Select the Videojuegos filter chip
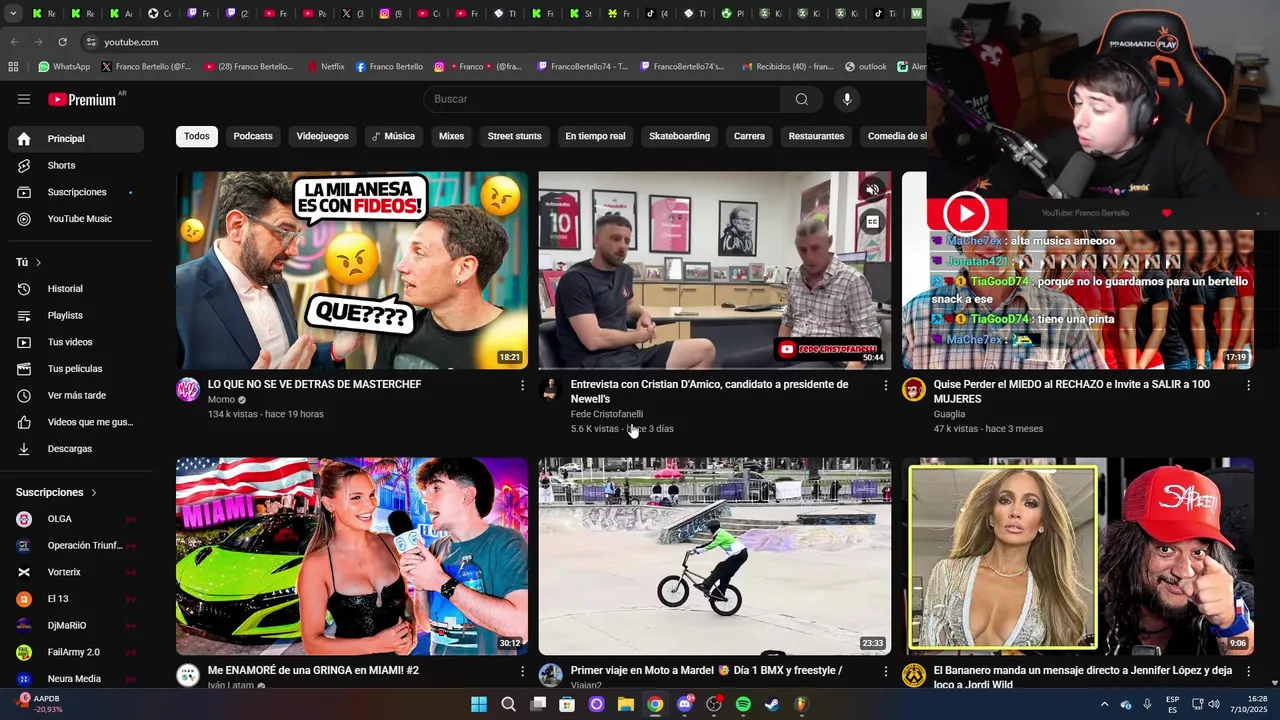Image resolution: width=1280 pixels, height=720 pixels. (x=322, y=136)
